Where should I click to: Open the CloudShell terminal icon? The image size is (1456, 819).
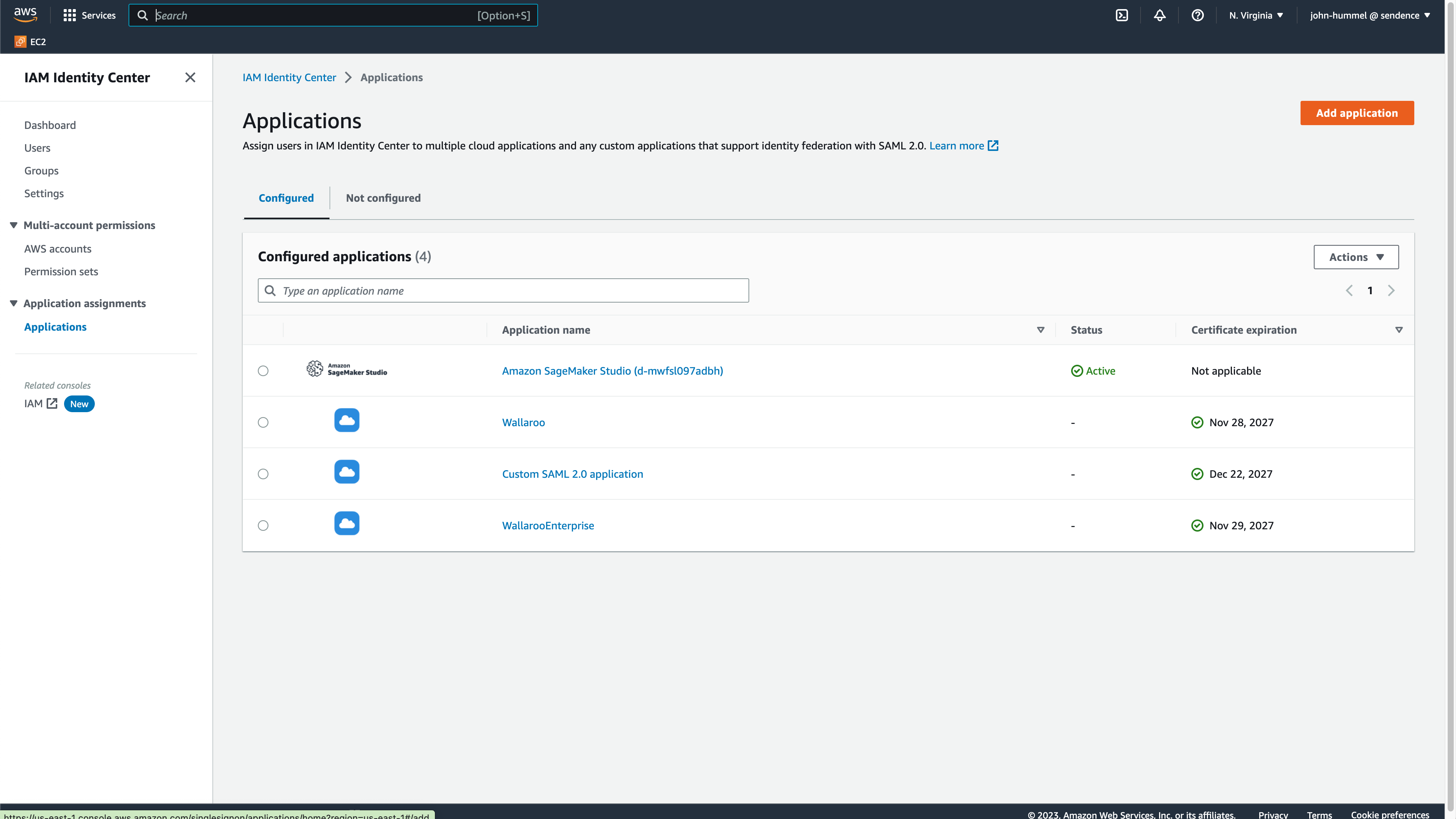1122,15
